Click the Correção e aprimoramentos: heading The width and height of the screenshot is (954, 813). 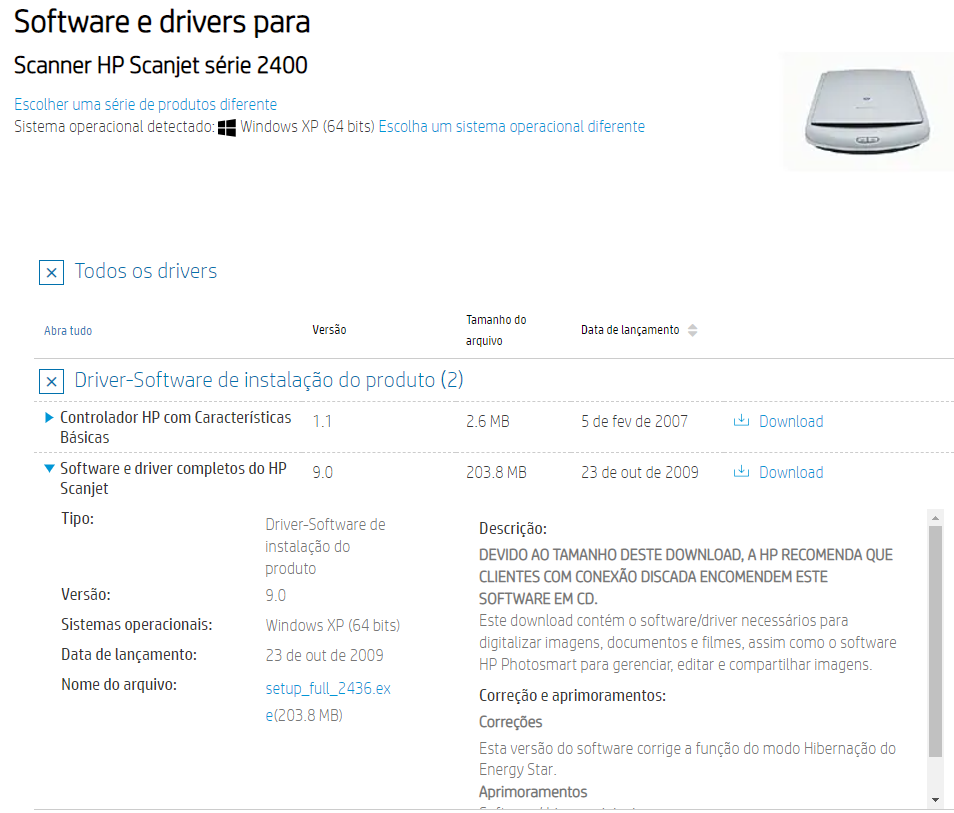(573, 695)
